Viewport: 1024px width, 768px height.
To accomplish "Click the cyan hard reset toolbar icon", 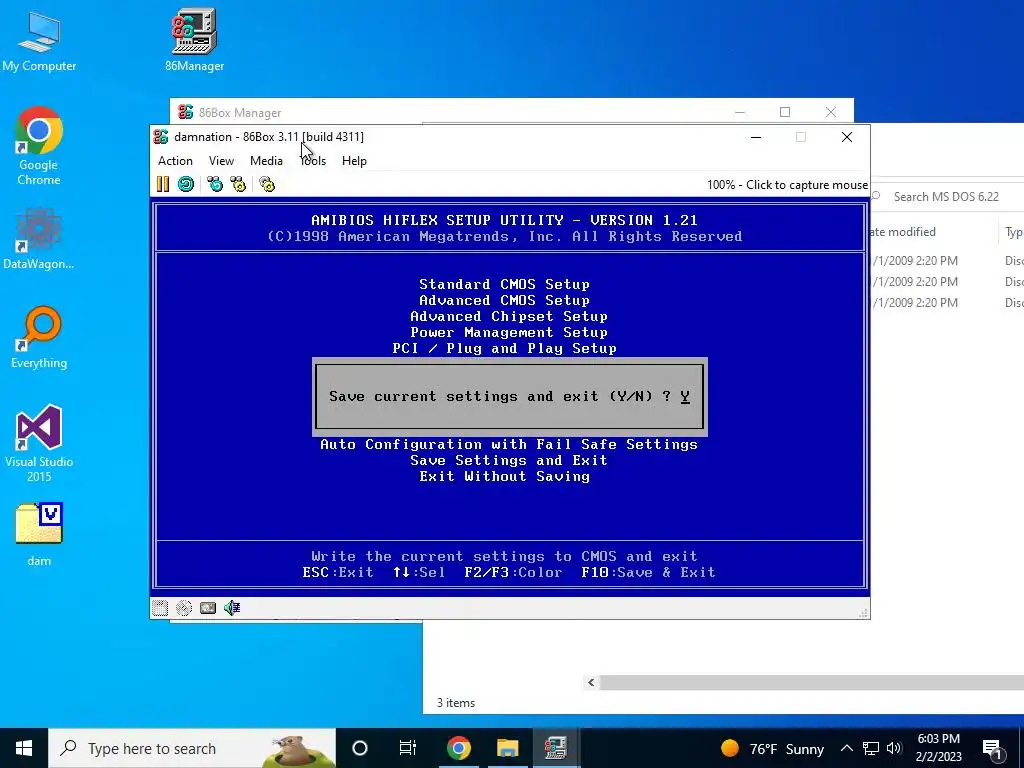I will point(186,184).
